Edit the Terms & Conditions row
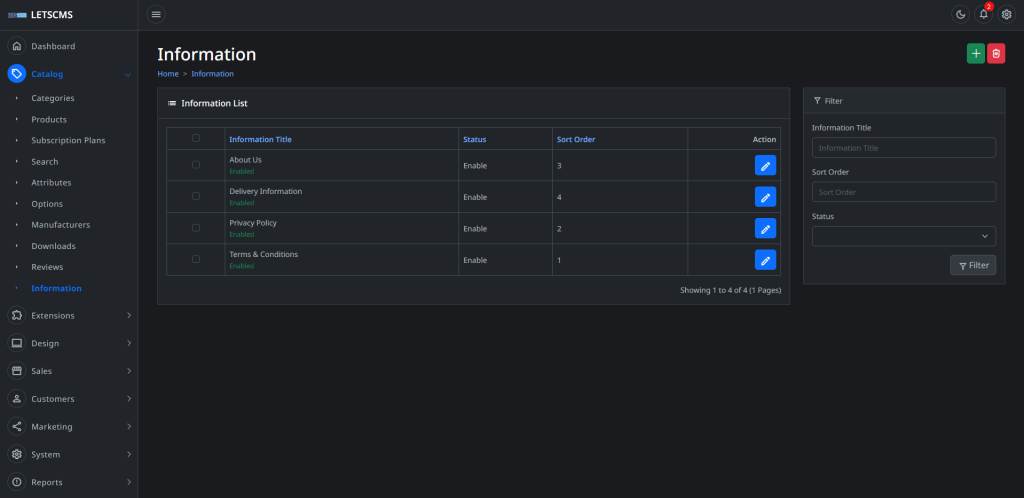 click(765, 260)
